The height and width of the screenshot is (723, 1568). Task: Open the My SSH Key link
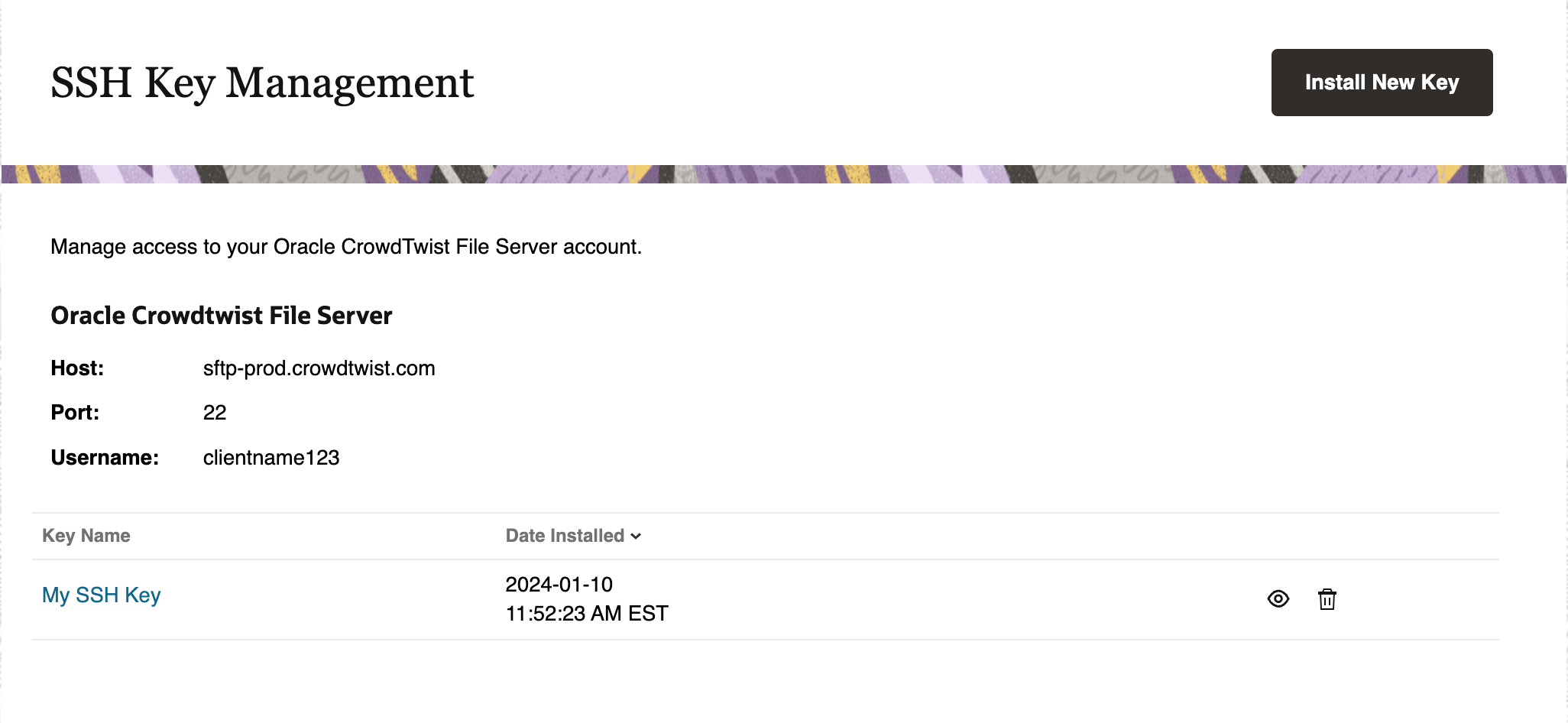102,595
